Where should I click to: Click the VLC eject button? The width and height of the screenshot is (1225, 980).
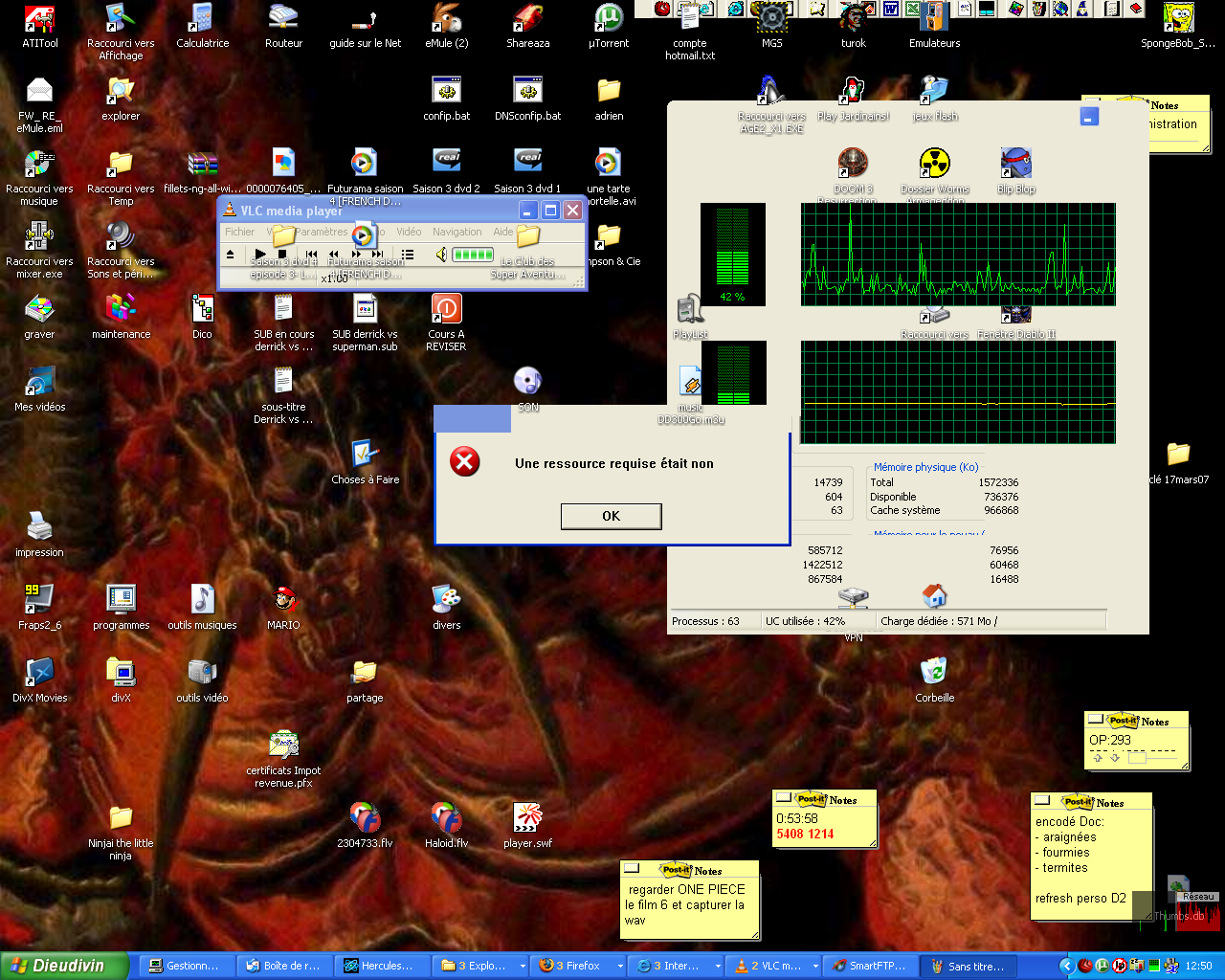[x=230, y=255]
